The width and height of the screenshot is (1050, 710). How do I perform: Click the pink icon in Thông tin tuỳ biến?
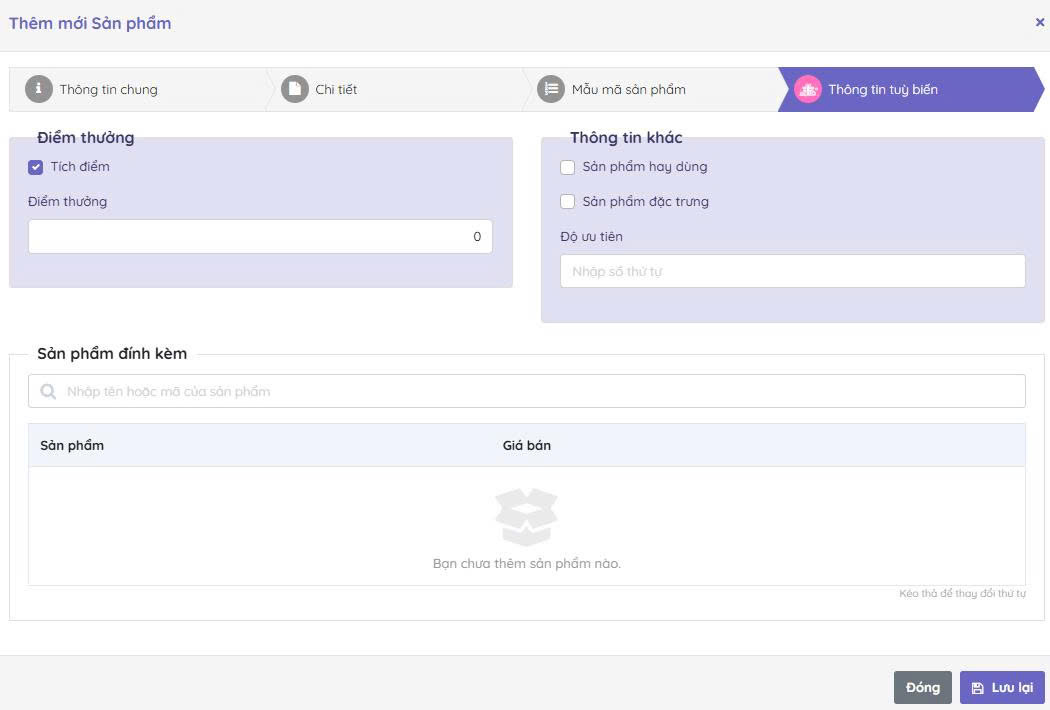(807, 89)
